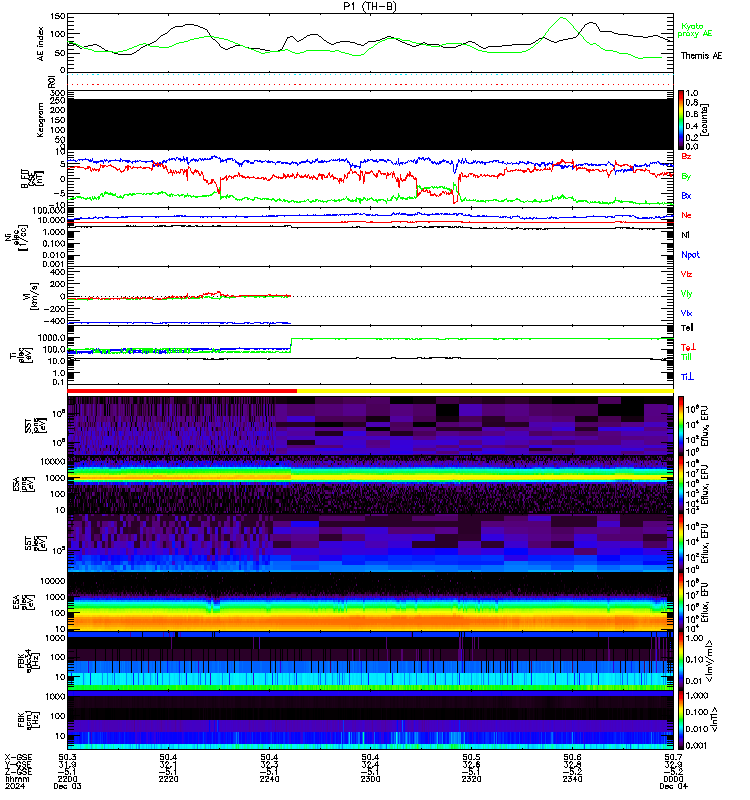Click the "hhmm" time-format label

pos(18,779)
